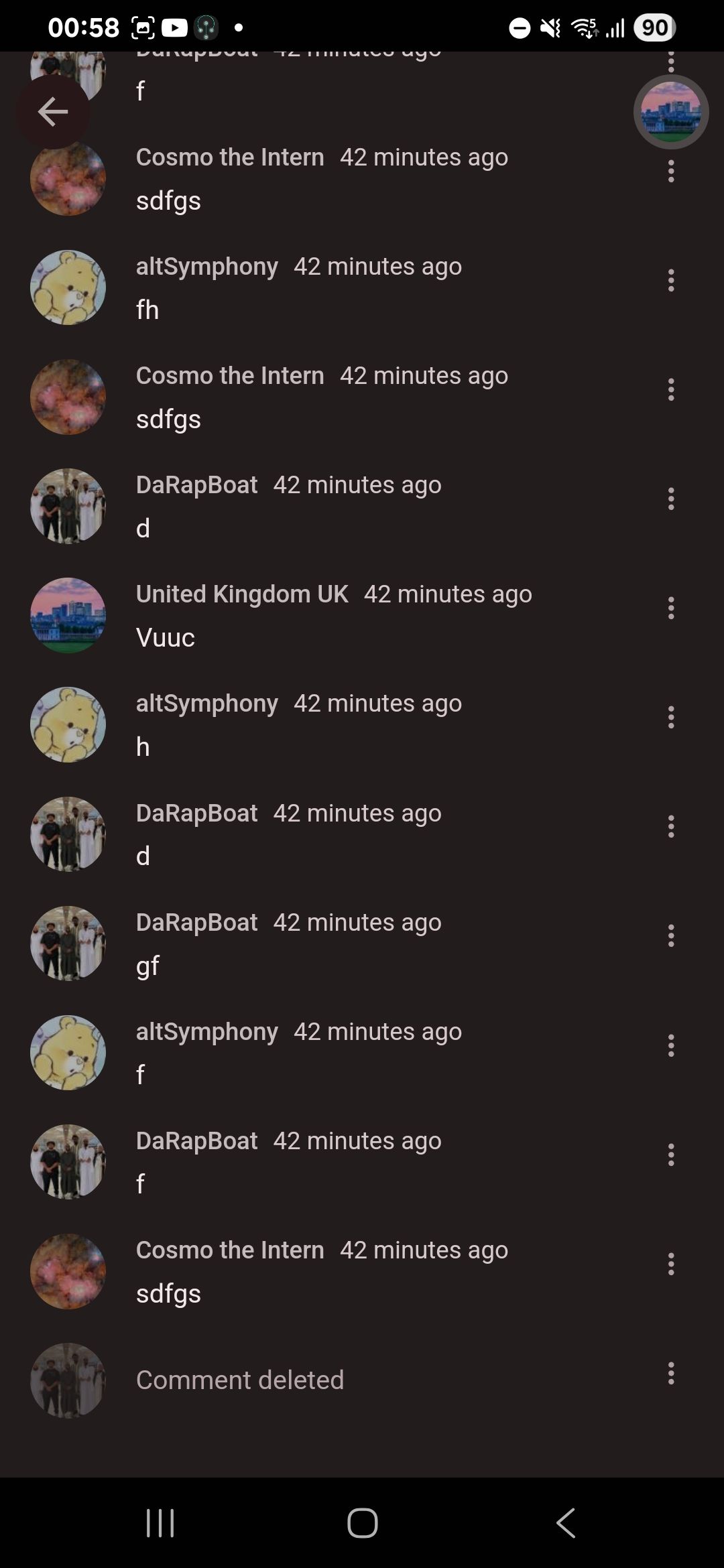
Task: Tap the Android home button
Action: pyautogui.click(x=362, y=1522)
